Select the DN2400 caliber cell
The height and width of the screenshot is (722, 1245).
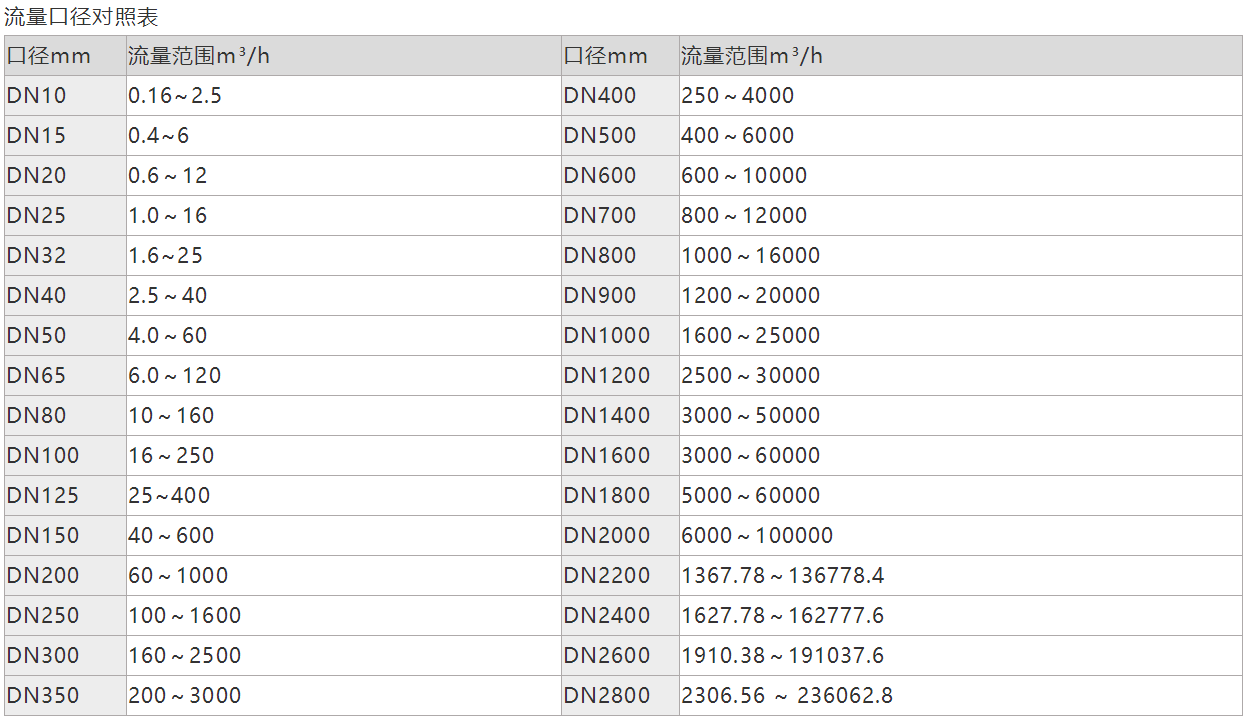coord(607,616)
